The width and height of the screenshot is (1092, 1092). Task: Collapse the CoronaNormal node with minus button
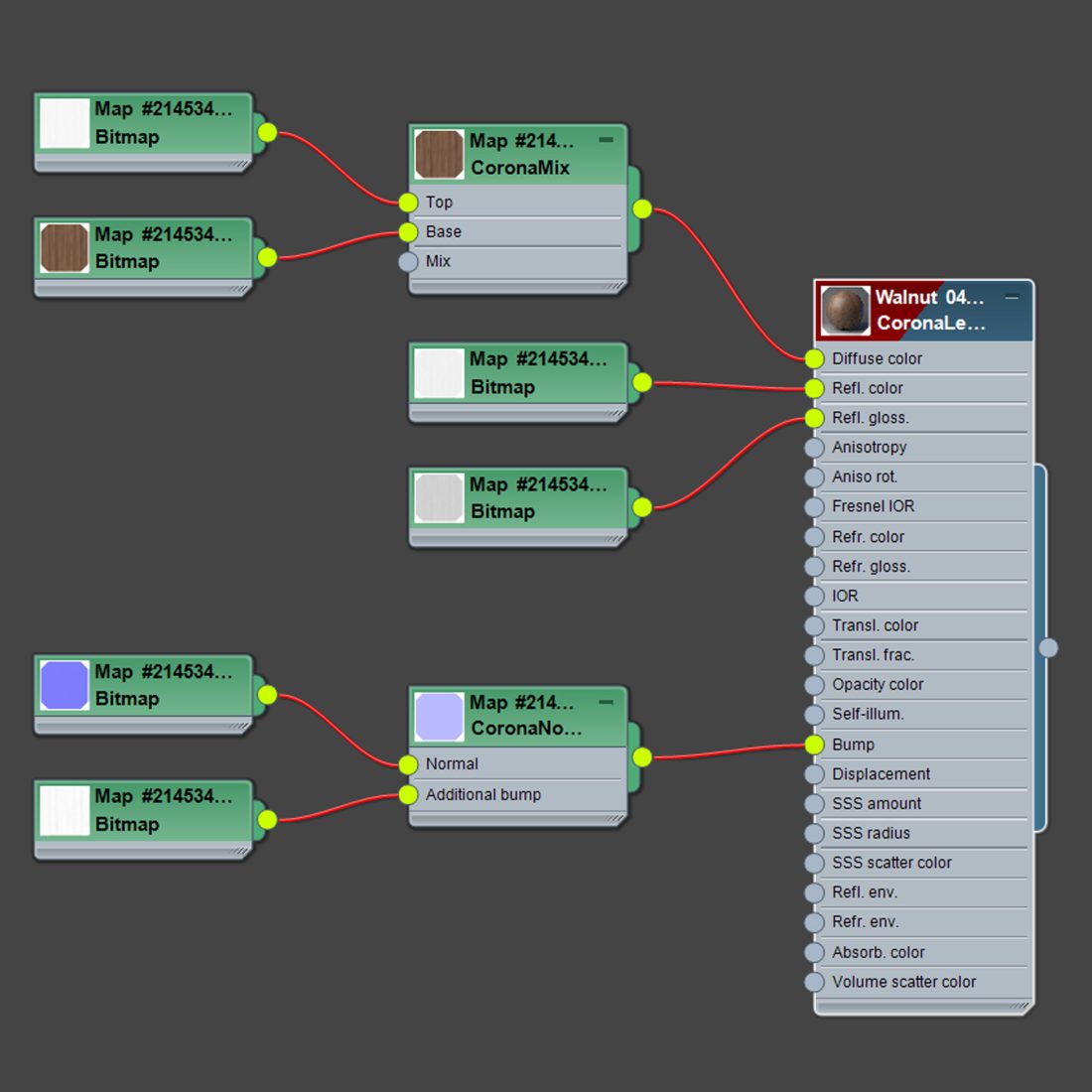[x=606, y=702]
